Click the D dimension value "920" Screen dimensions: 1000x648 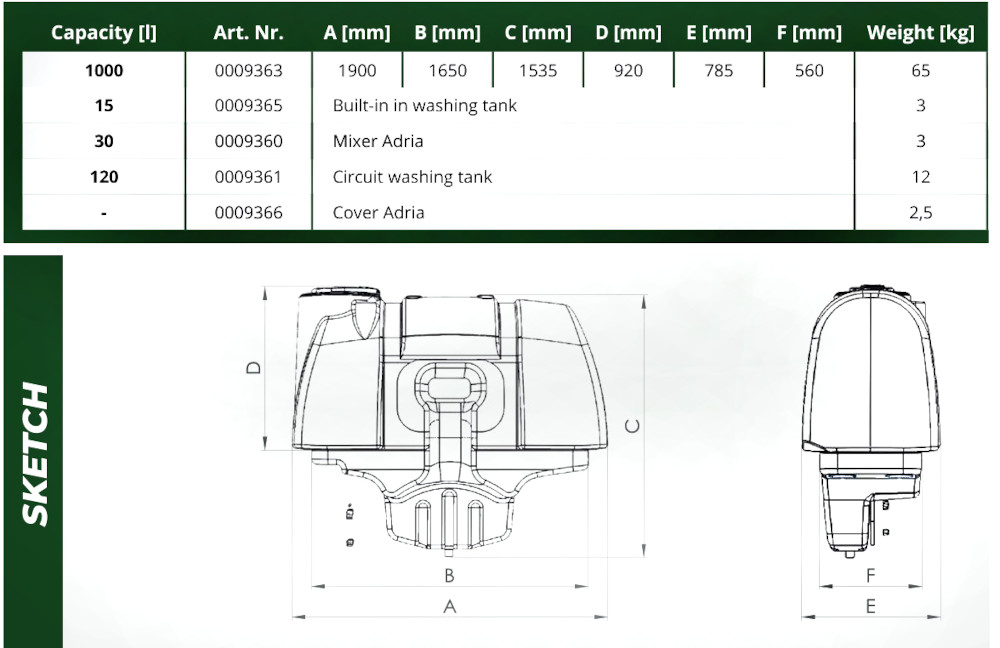click(628, 70)
